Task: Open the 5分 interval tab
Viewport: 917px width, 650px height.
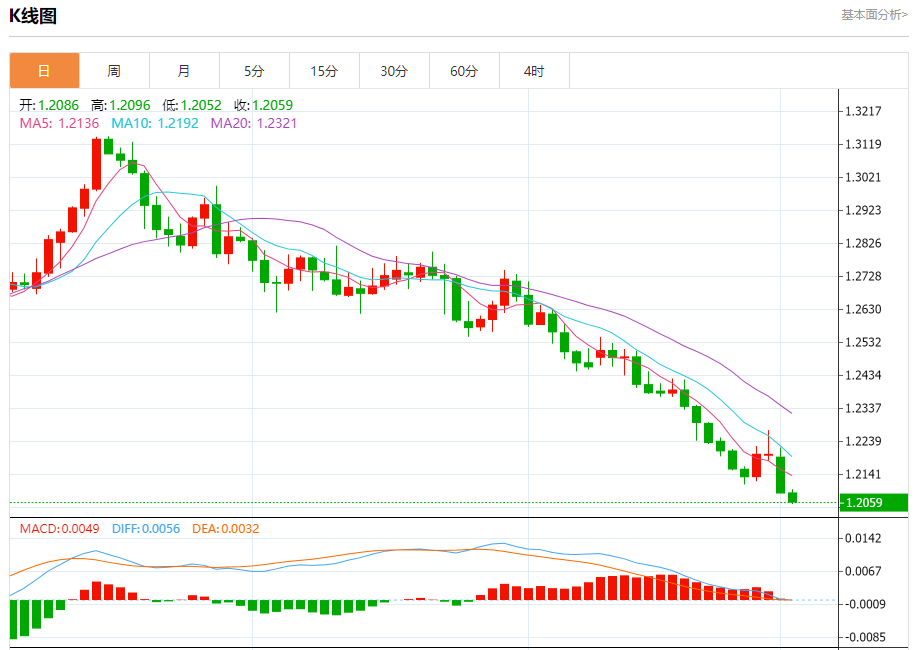Action: point(254,71)
